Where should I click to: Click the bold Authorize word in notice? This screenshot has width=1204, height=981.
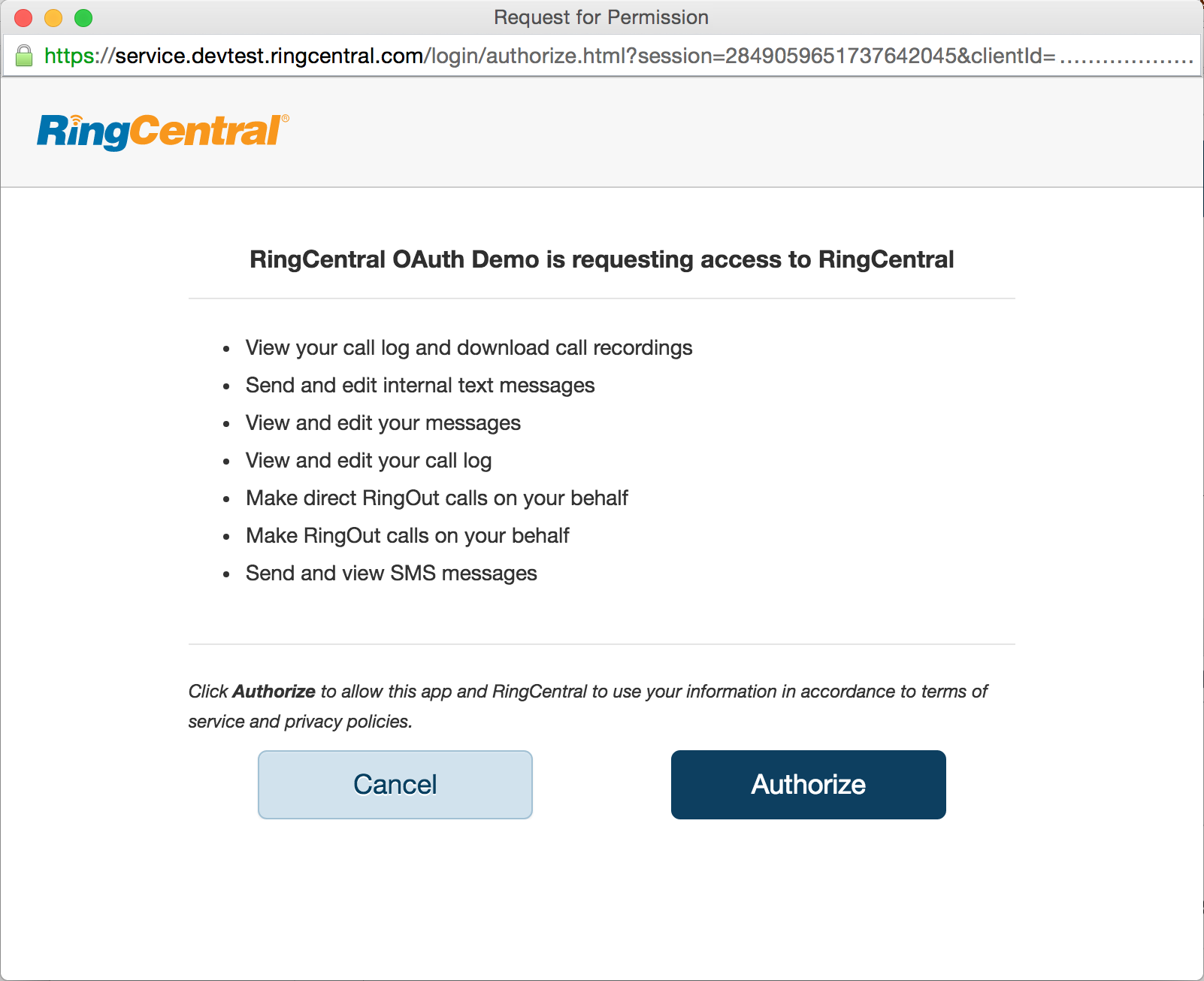coord(274,692)
